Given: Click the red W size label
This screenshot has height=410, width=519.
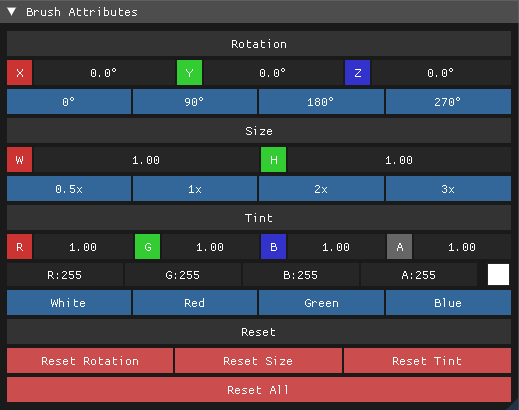Looking at the screenshot, I should coord(20,160).
